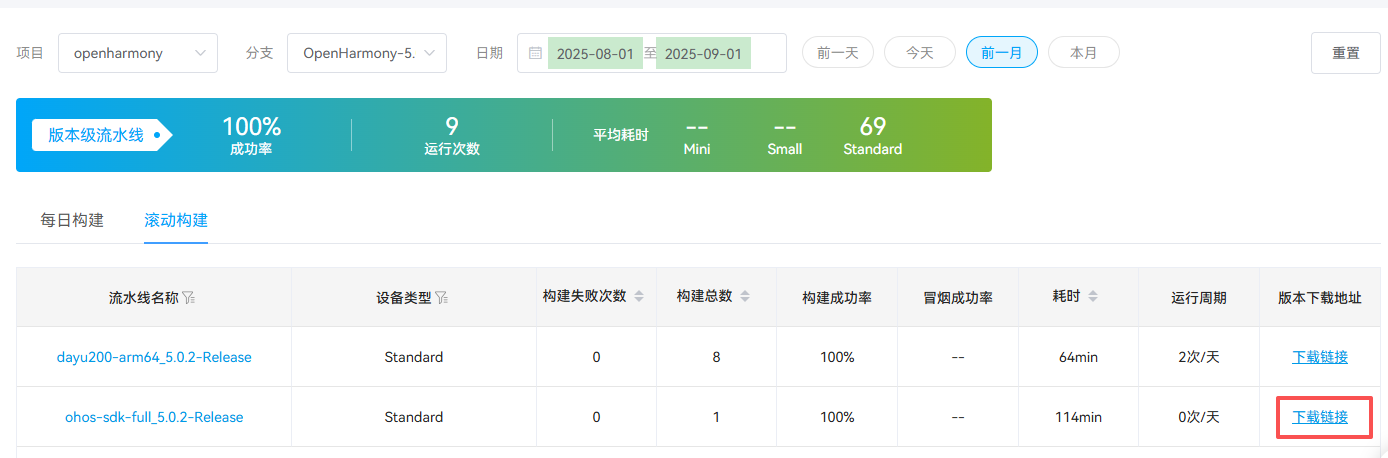The height and width of the screenshot is (458, 1388).
Task: Open dayu200-arm64_5.0.2-Release pipeline link
Action: tap(154, 357)
